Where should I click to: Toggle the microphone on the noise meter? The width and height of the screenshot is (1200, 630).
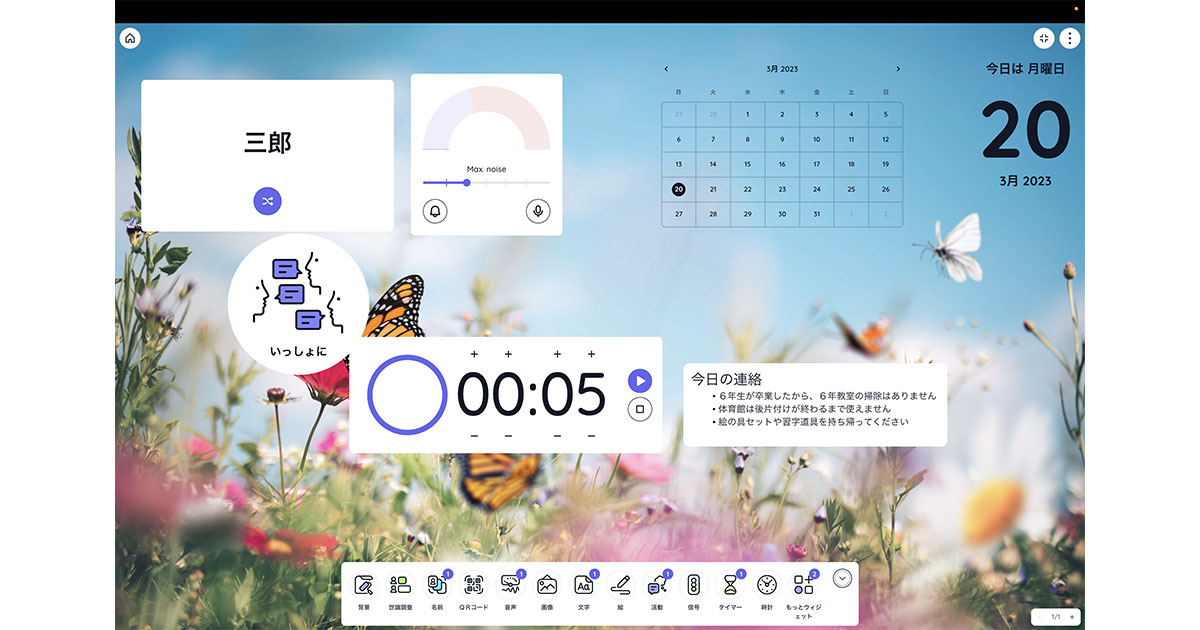click(538, 211)
